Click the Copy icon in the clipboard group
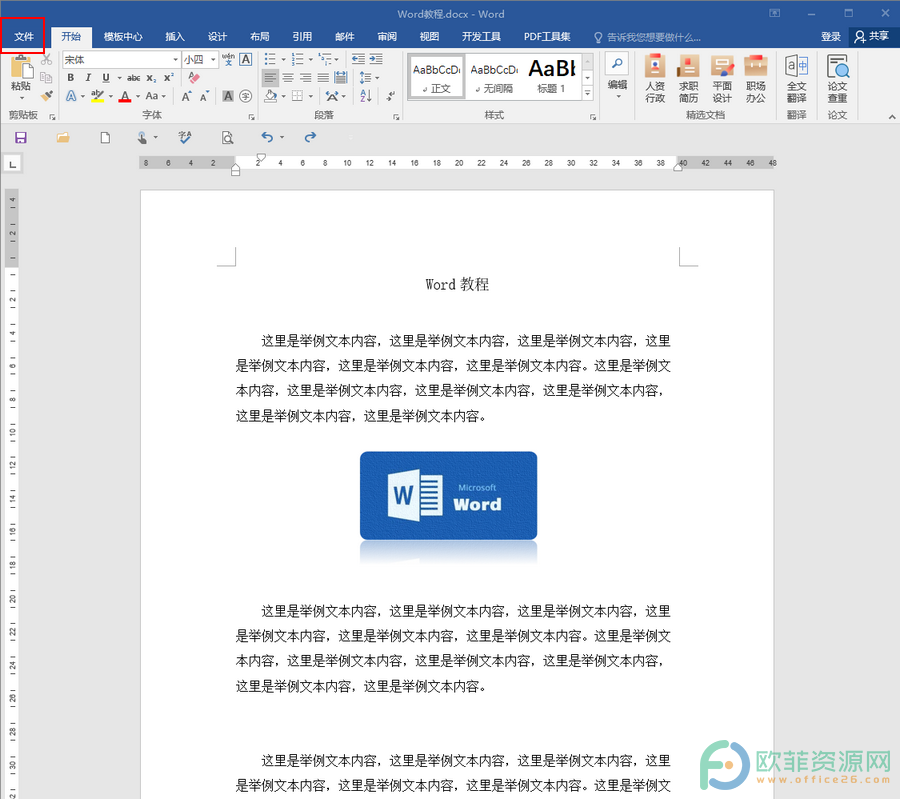The width and height of the screenshot is (900, 799). point(46,77)
